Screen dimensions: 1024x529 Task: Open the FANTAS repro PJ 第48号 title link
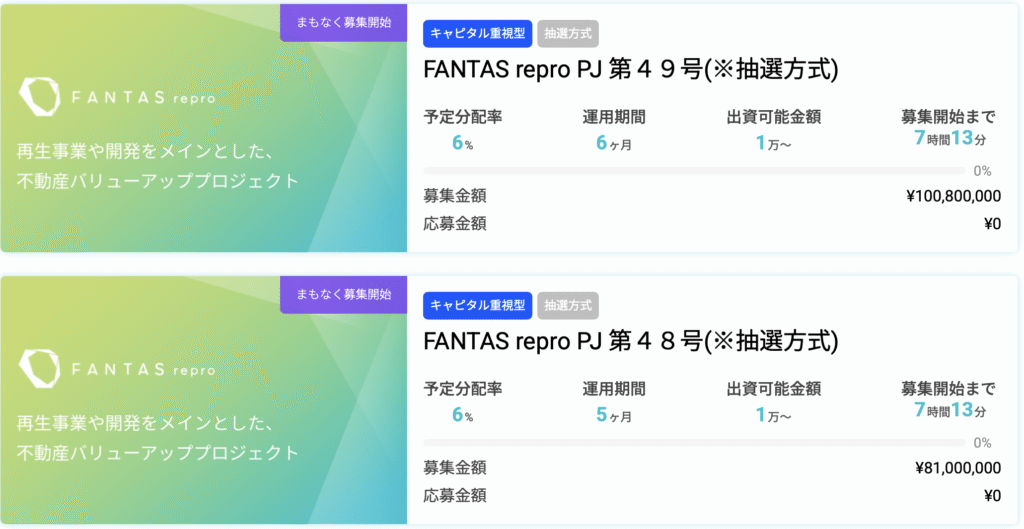click(631, 341)
